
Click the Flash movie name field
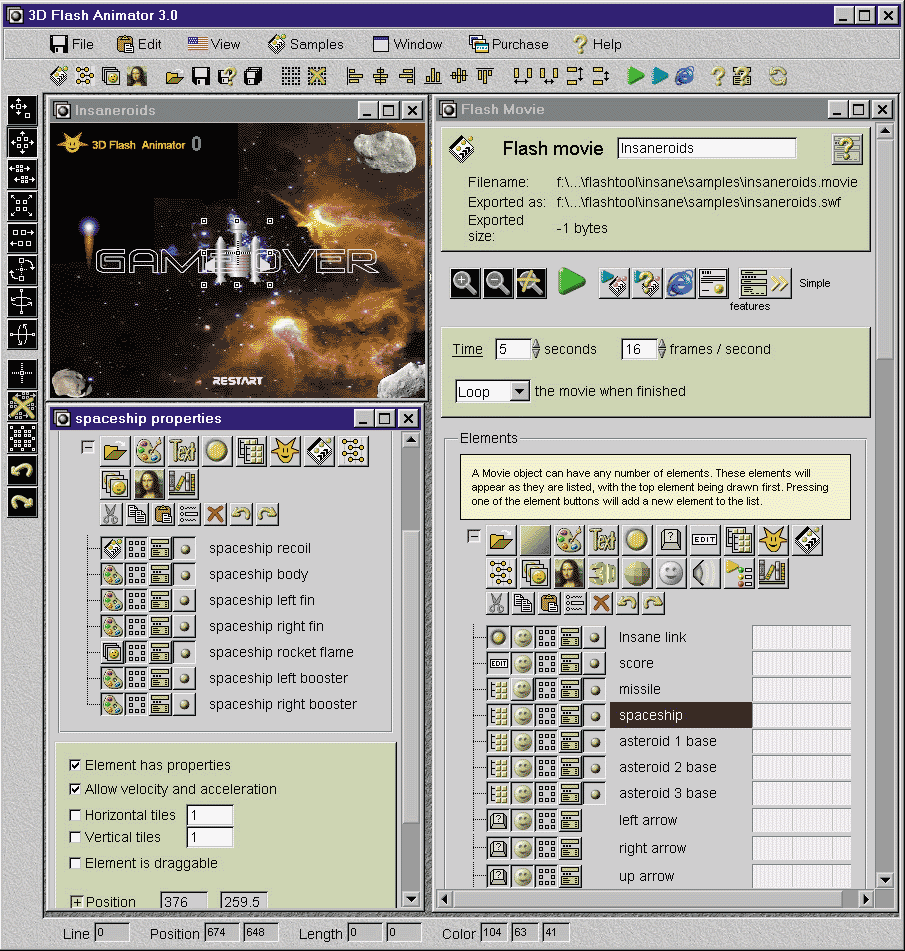(x=707, y=148)
